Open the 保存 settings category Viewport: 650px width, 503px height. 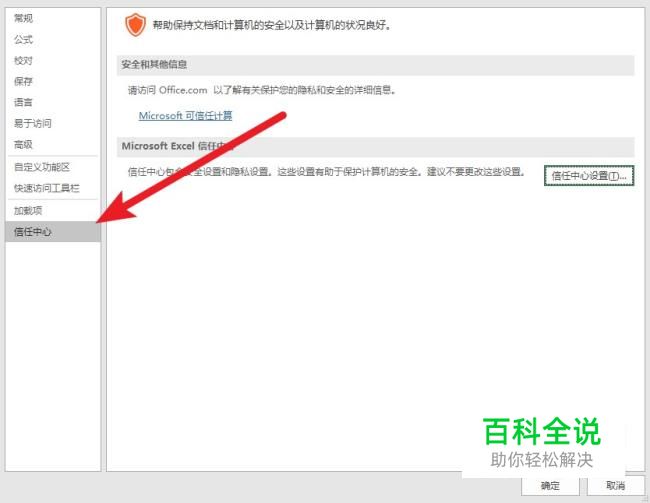pos(52,81)
